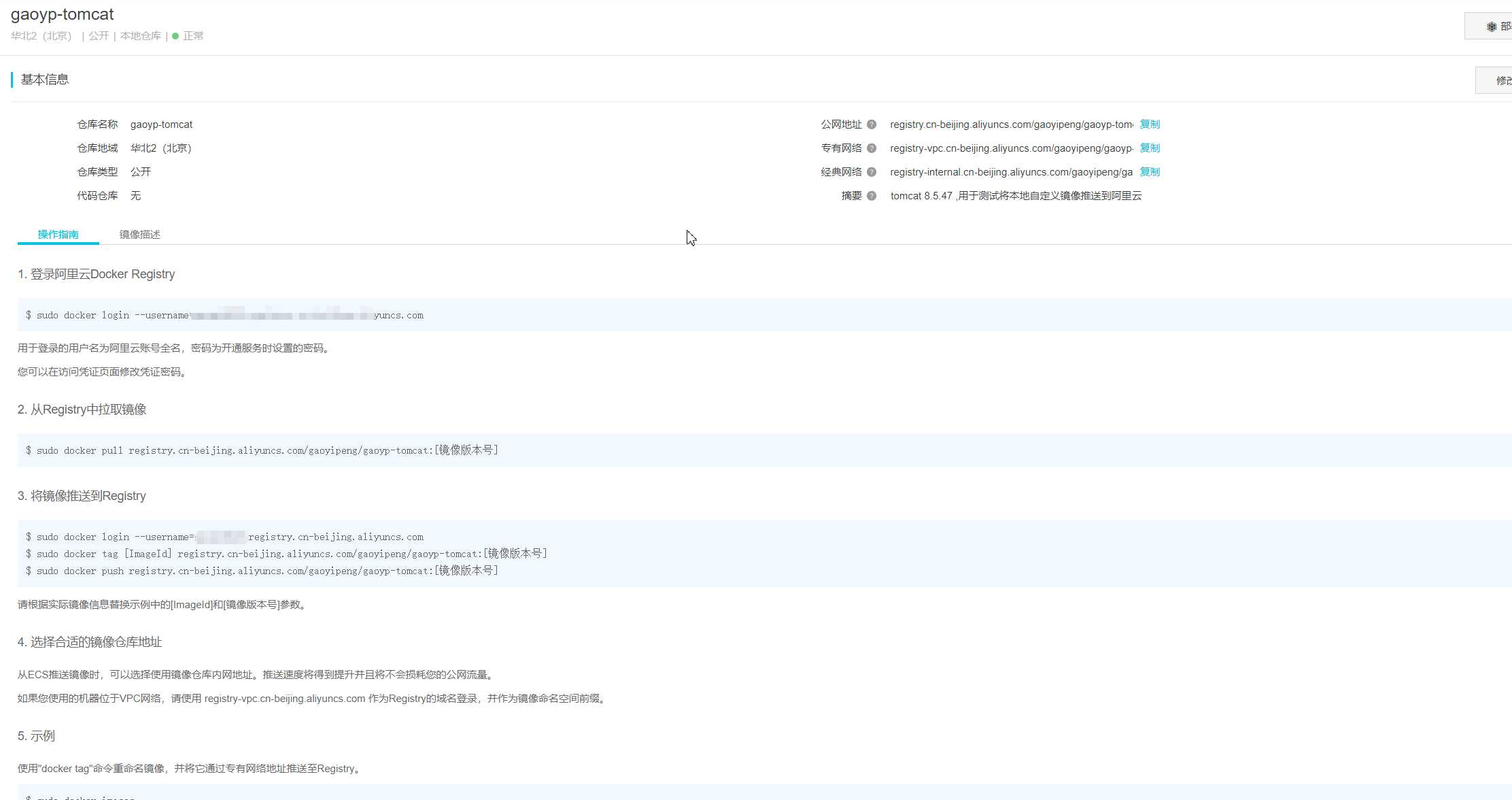
Task: Click the green 正常 status dot
Action: 175,36
